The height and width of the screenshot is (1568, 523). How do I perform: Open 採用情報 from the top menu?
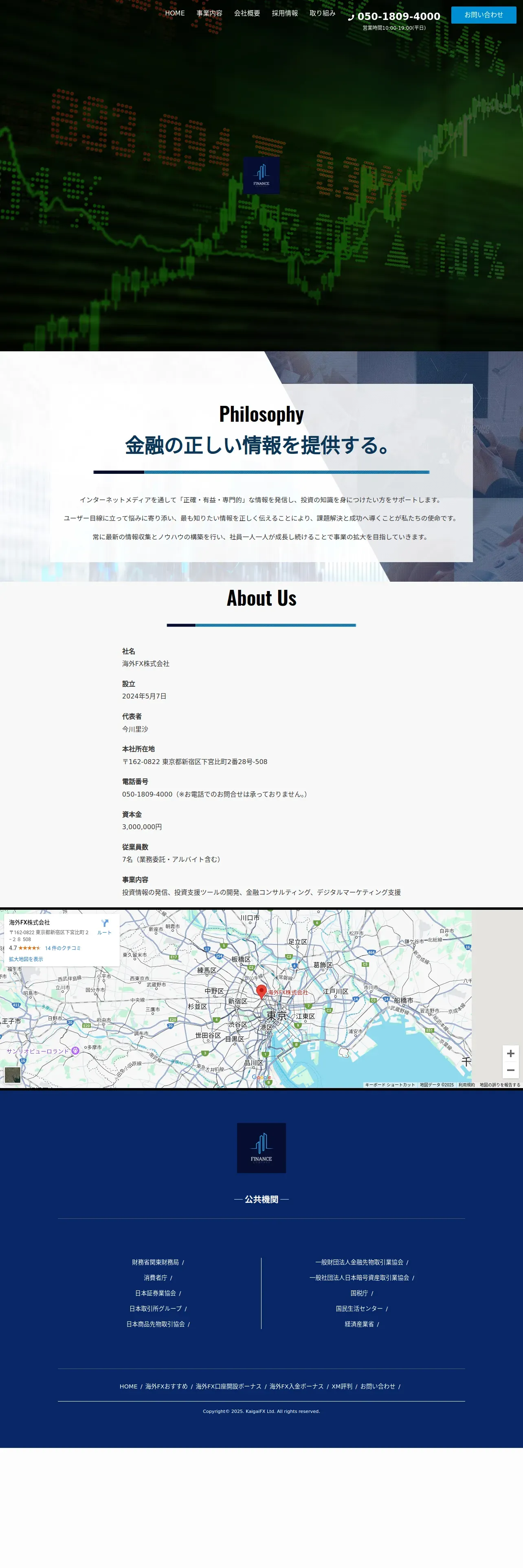284,13
